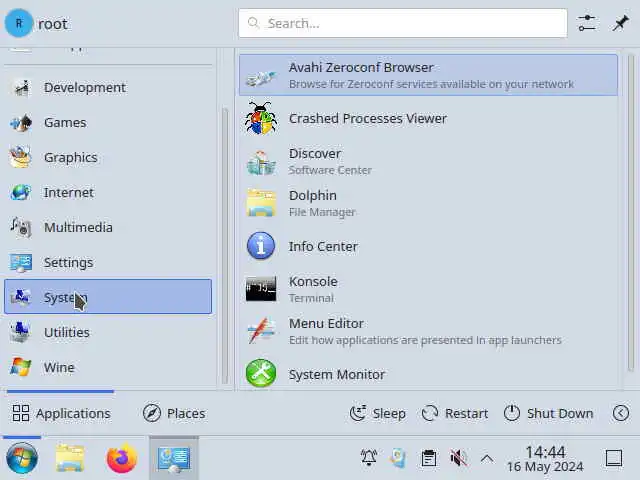Click the categories list scrollbar
This screenshot has height=480, width=640.
(x=225, y=246)
